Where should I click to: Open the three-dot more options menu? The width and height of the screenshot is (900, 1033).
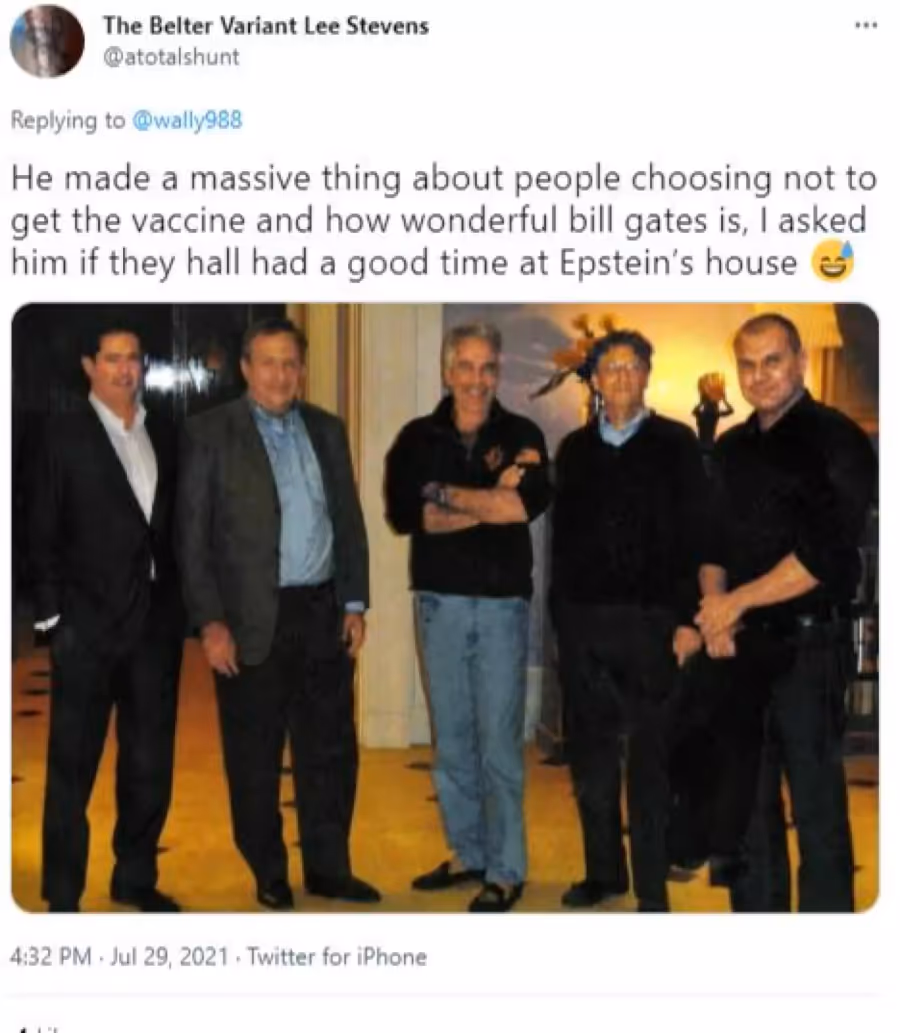[866, 26]
